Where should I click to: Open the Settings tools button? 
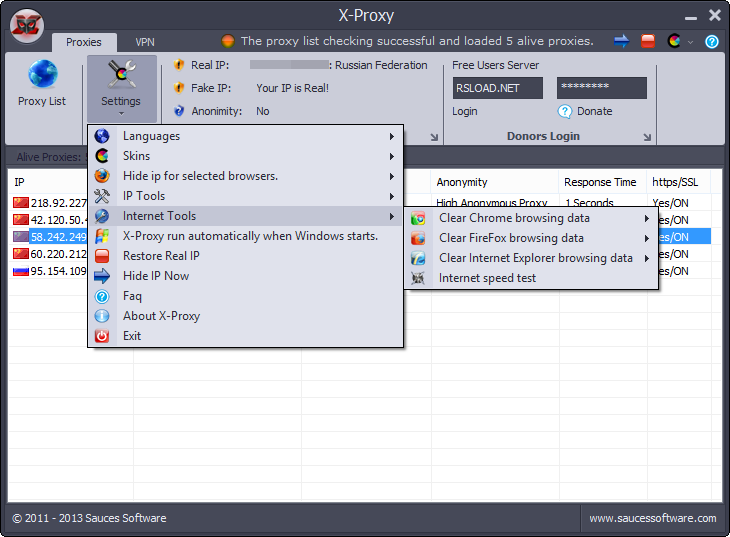(x=122, y=88)
